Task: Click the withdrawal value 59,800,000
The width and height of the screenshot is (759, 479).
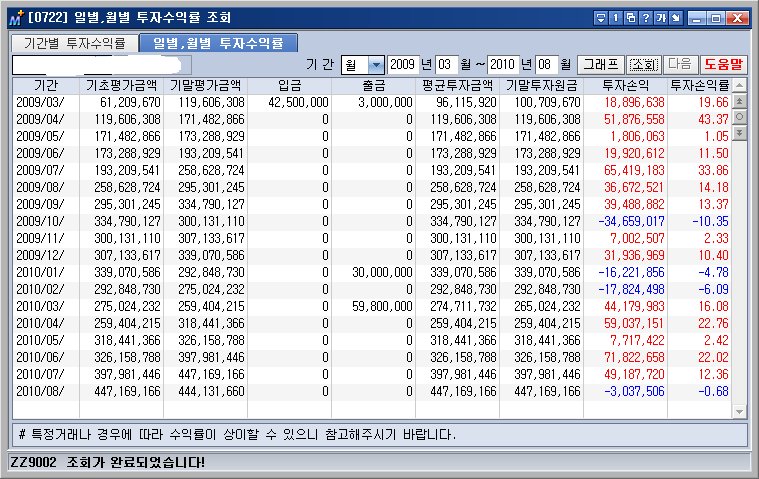Action: pos(382,306)
